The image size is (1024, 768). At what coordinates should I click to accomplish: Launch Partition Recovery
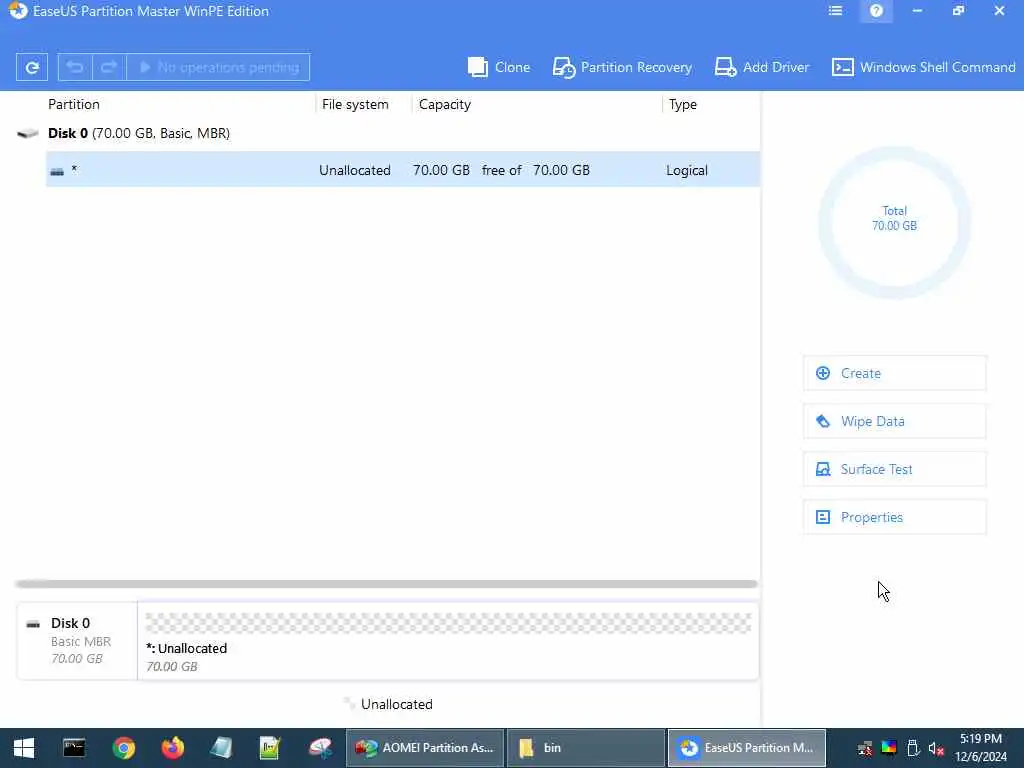tap(622, 67)
